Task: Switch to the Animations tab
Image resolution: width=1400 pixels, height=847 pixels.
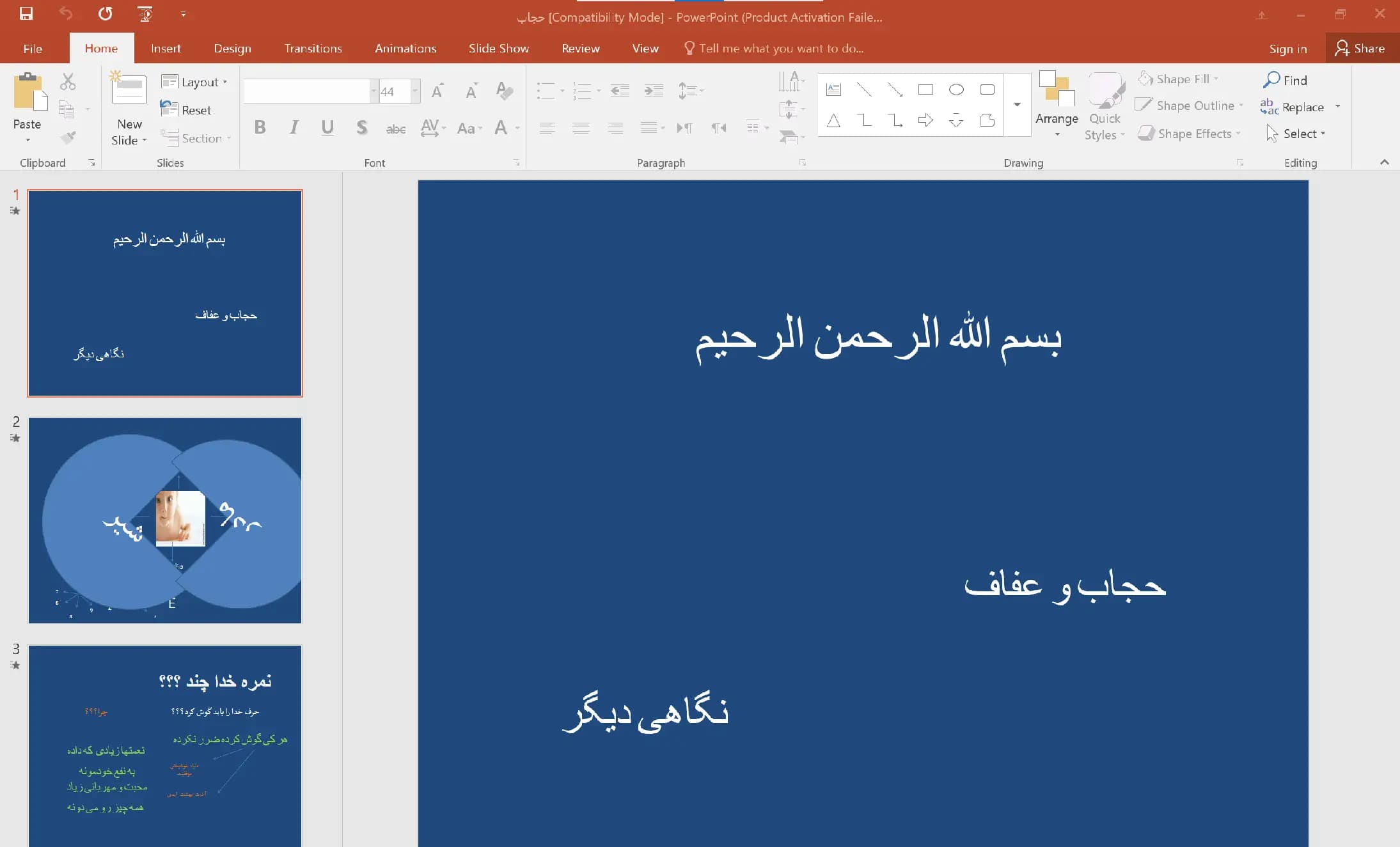Action: pyautogui.click(x=405, y=49)
